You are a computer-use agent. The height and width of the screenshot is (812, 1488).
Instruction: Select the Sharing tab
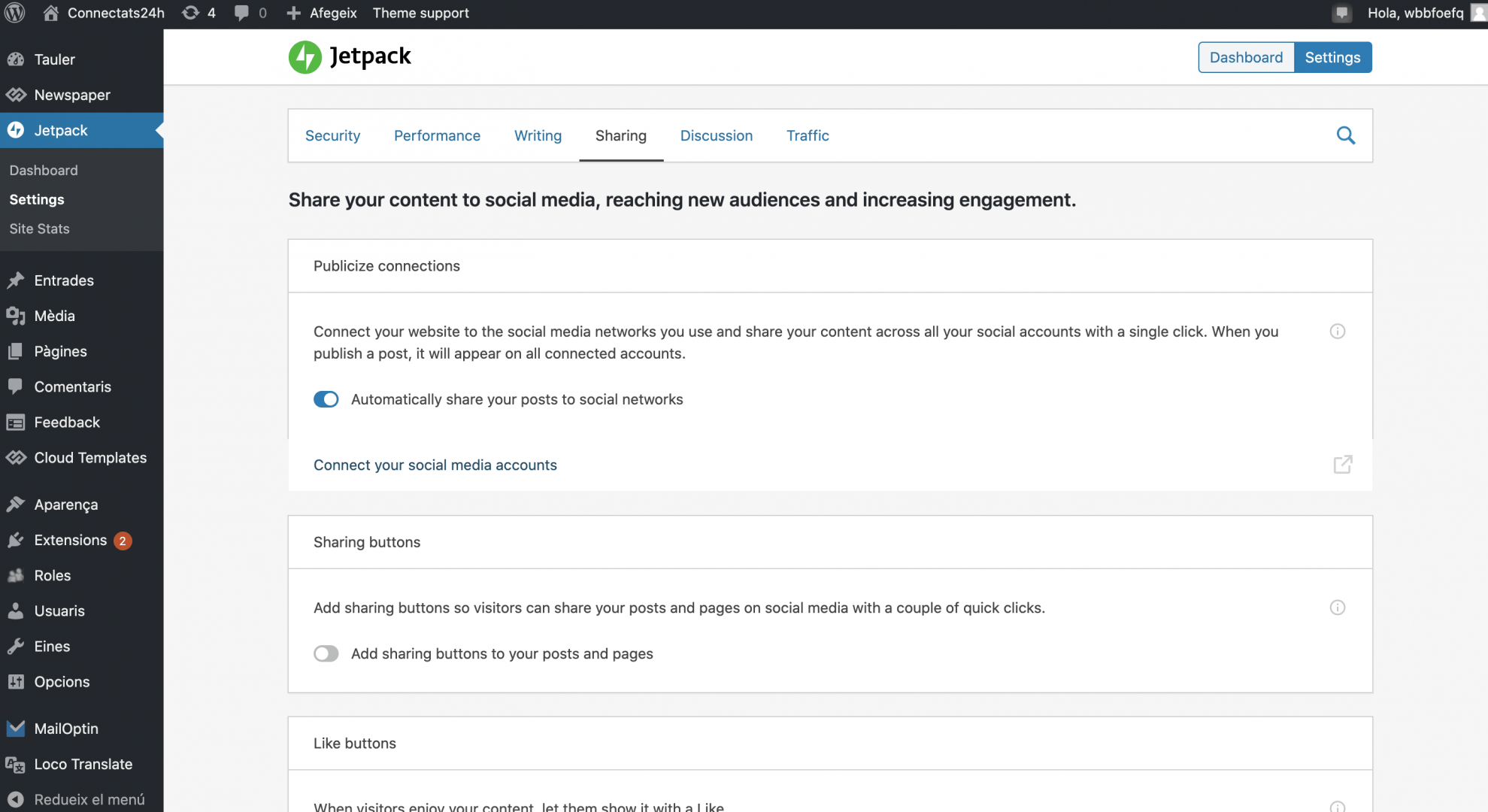click(x=621, y=135)
